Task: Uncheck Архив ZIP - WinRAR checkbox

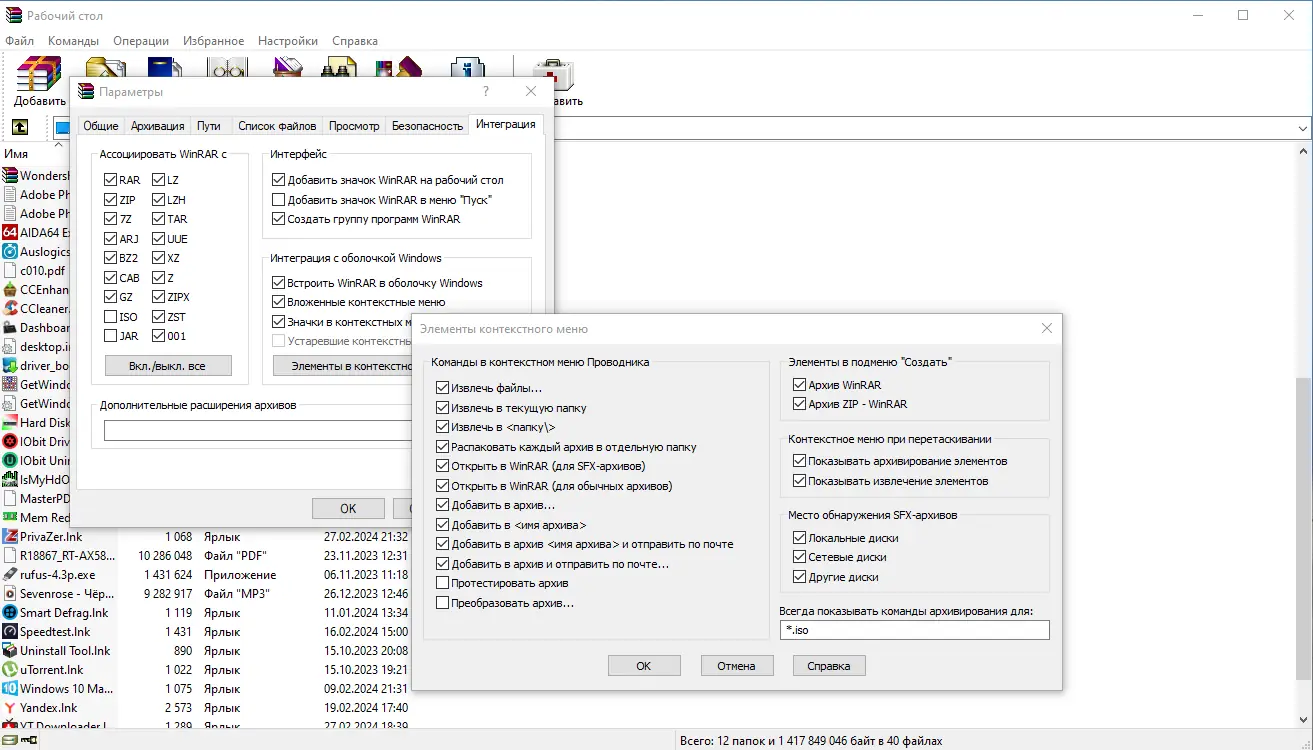Action: (x=799, y=404)
